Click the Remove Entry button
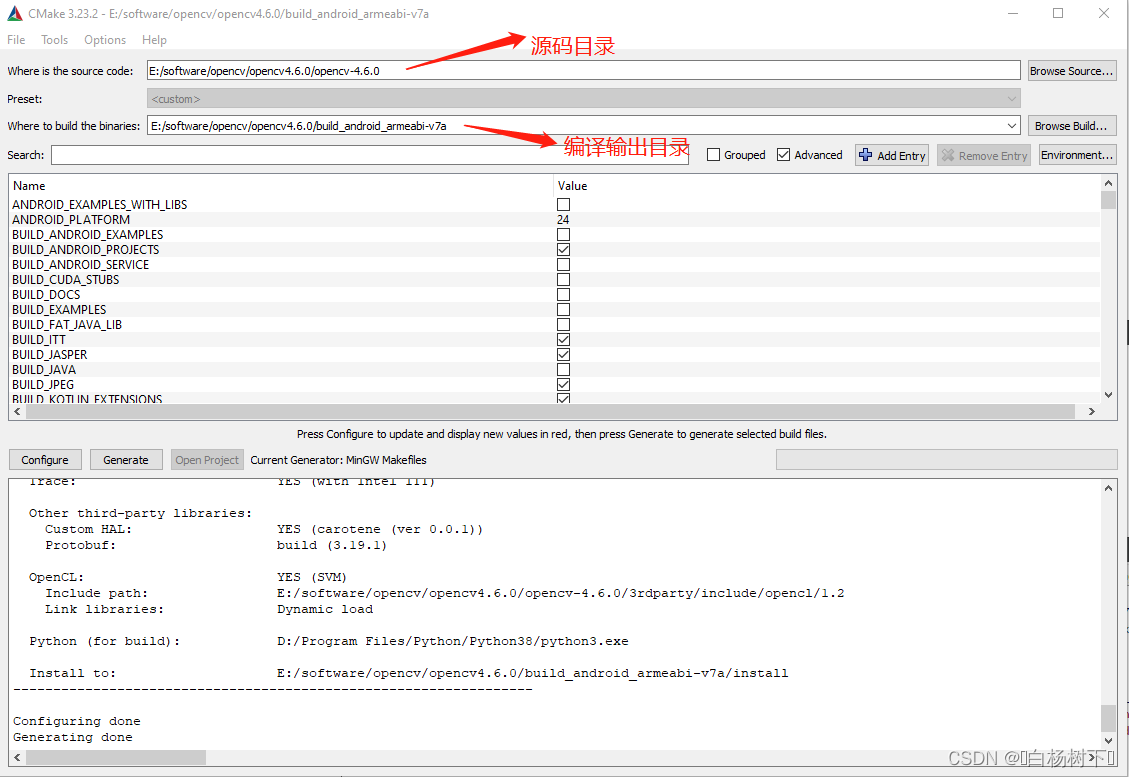The image size is (1129, 777). pos(984,155)
